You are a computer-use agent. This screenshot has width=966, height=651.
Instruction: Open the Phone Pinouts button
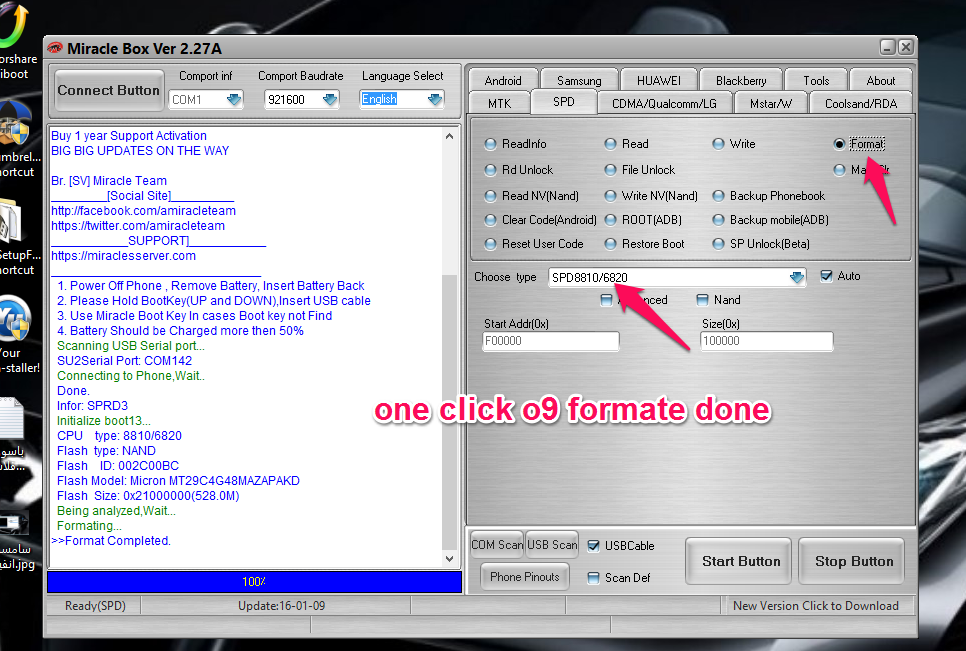(x=524, y=577)
